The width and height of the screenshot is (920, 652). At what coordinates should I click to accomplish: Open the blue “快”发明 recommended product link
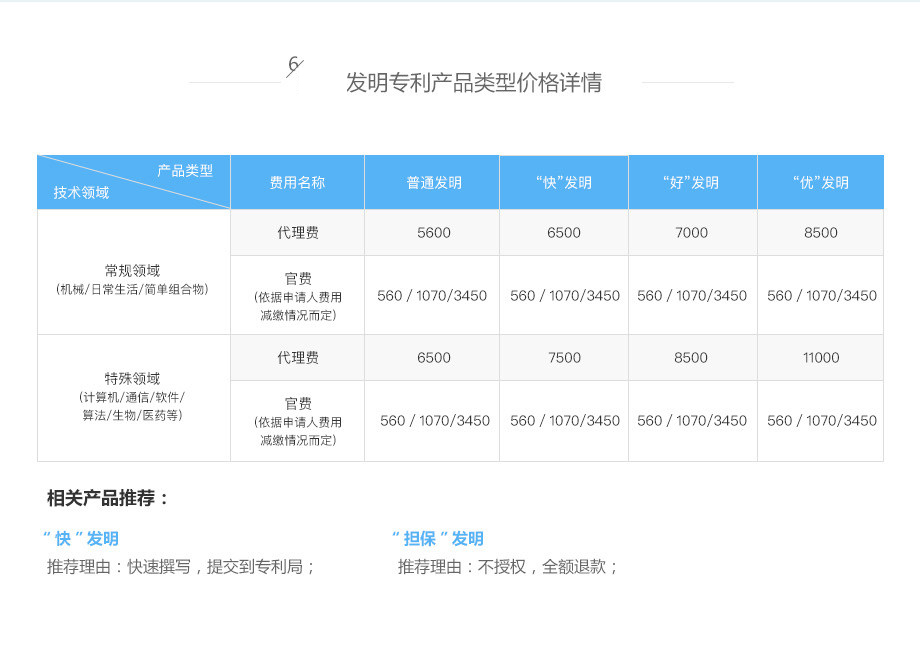(x=81, y=538)
